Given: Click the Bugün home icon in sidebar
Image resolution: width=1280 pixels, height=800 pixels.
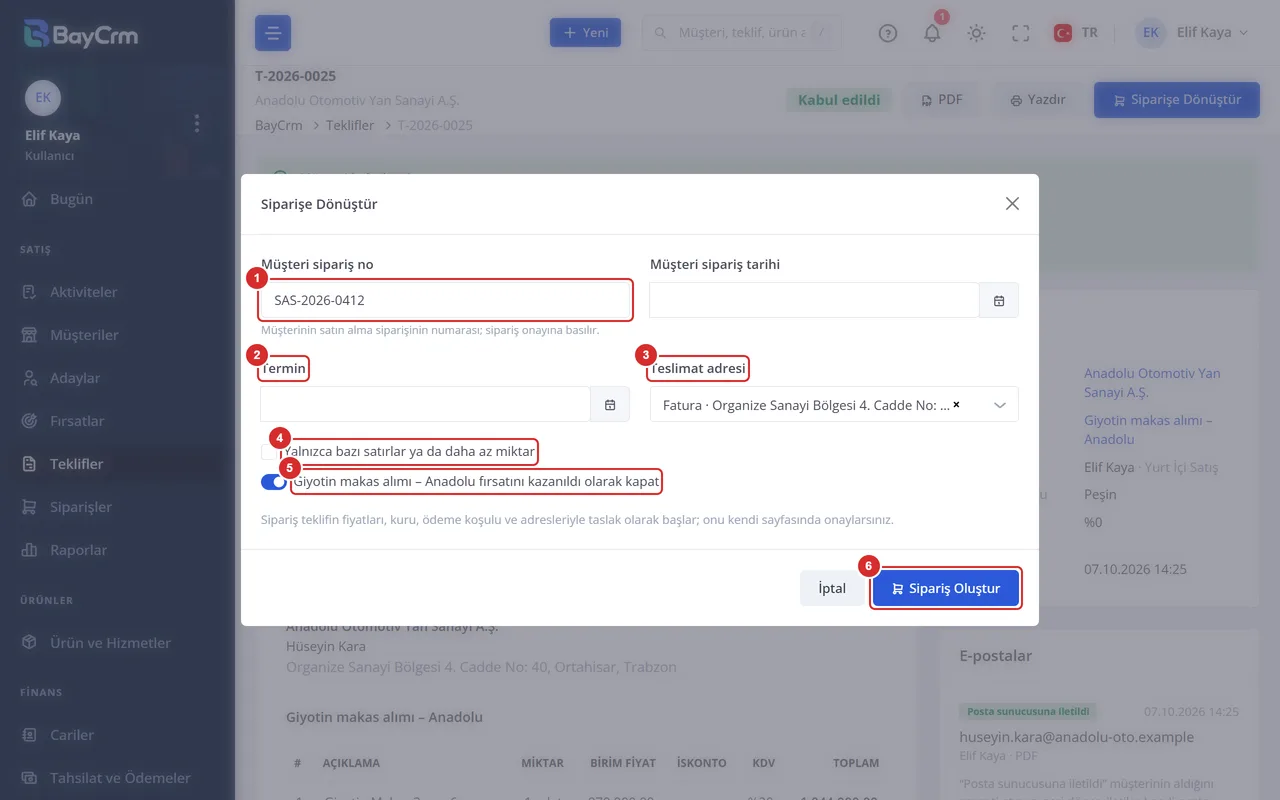Looking at the screenshot, I should tap(30, 199).
